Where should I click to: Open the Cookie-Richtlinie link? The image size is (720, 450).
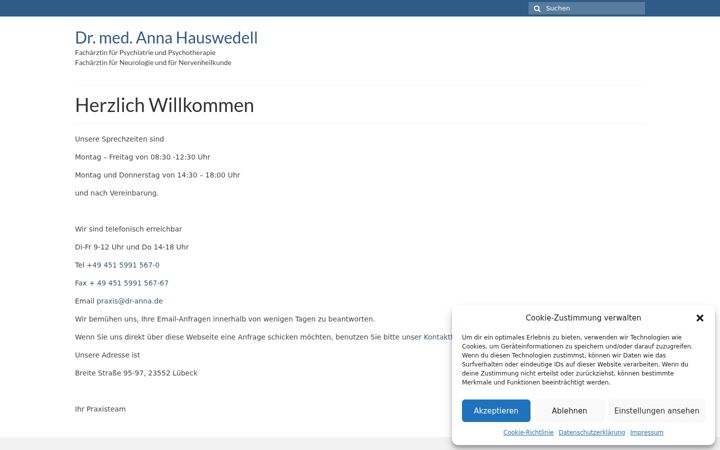coord(528,433)
